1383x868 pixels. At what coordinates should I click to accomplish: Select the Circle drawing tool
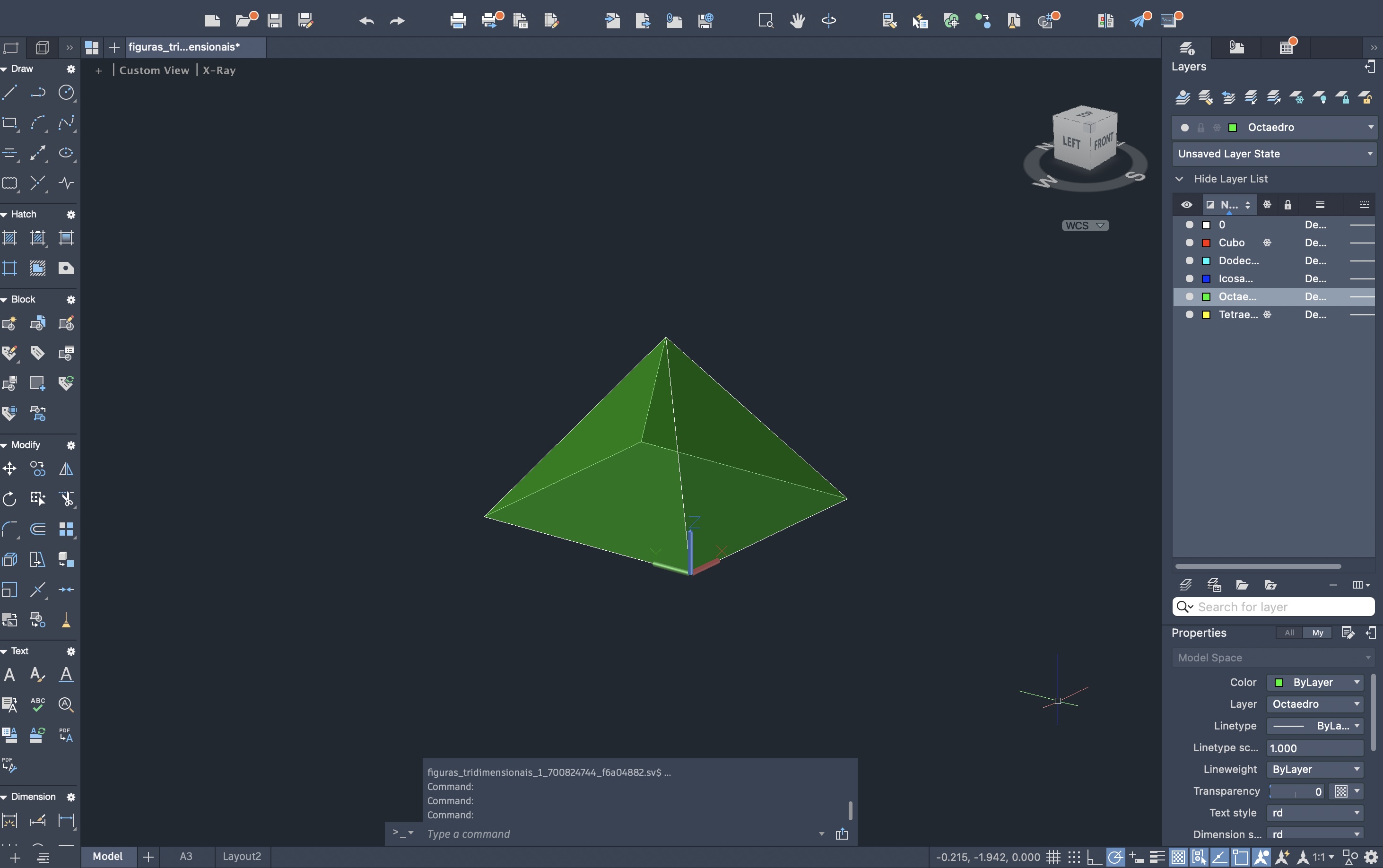click(x=66, y=93)
